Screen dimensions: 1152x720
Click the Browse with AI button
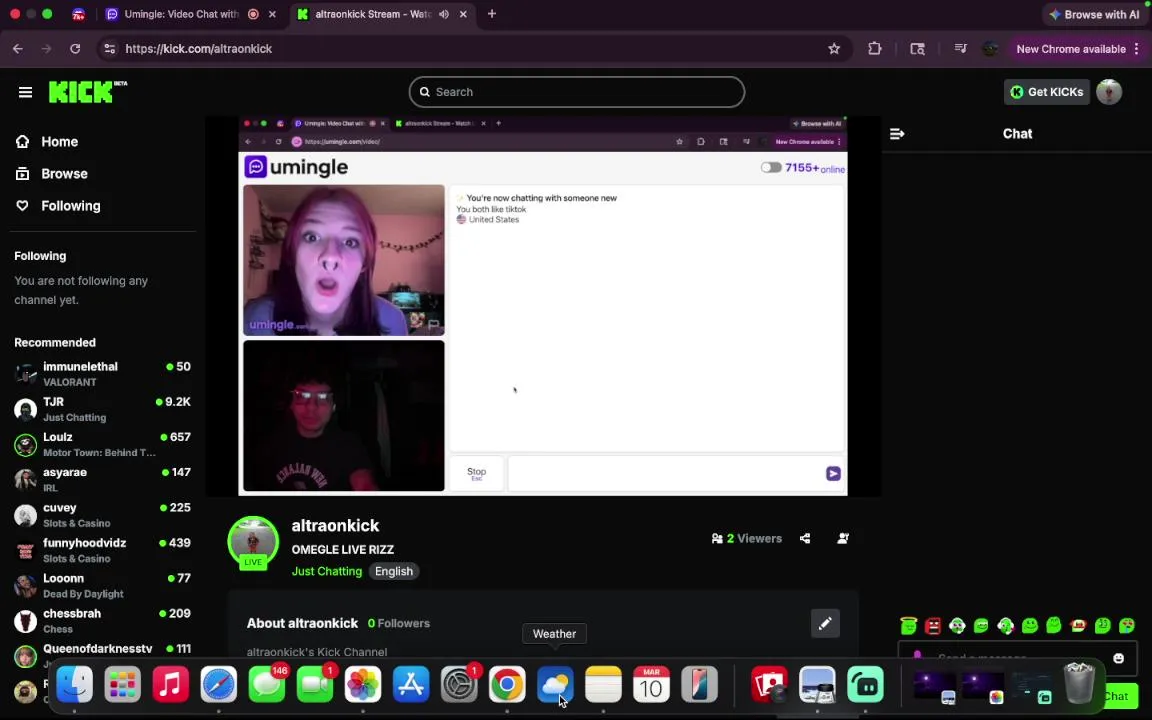click(x=1094, y=14)
